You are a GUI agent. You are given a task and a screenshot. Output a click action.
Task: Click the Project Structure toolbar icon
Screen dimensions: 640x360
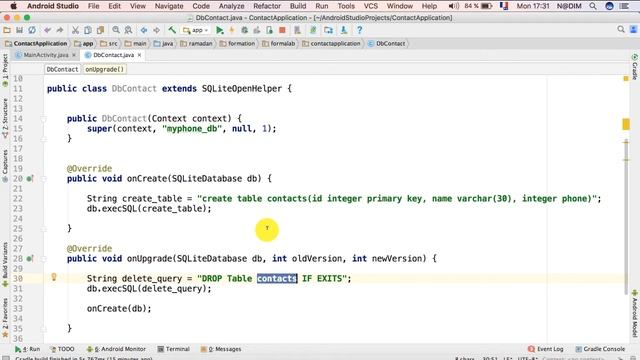[x=328, y=30]
